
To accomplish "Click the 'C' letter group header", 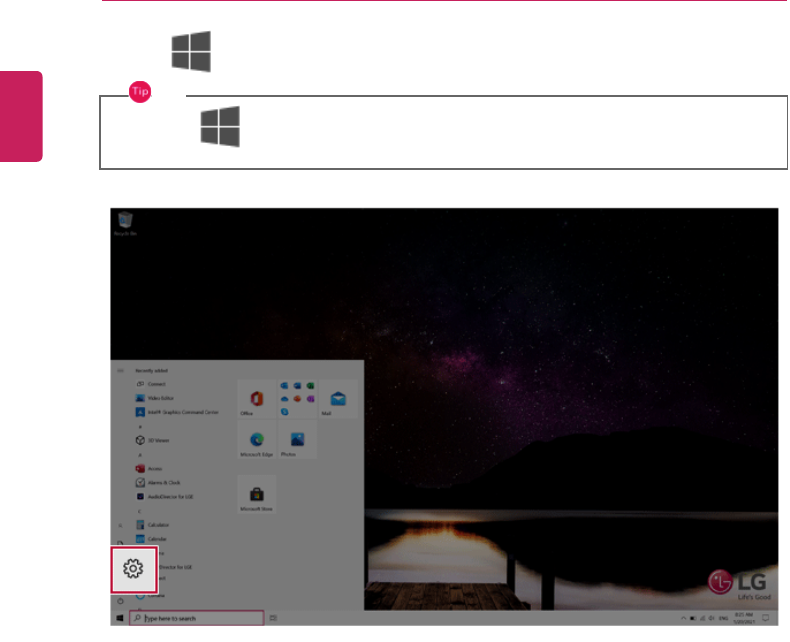I will pyautogui.click(x=140, y=511).
